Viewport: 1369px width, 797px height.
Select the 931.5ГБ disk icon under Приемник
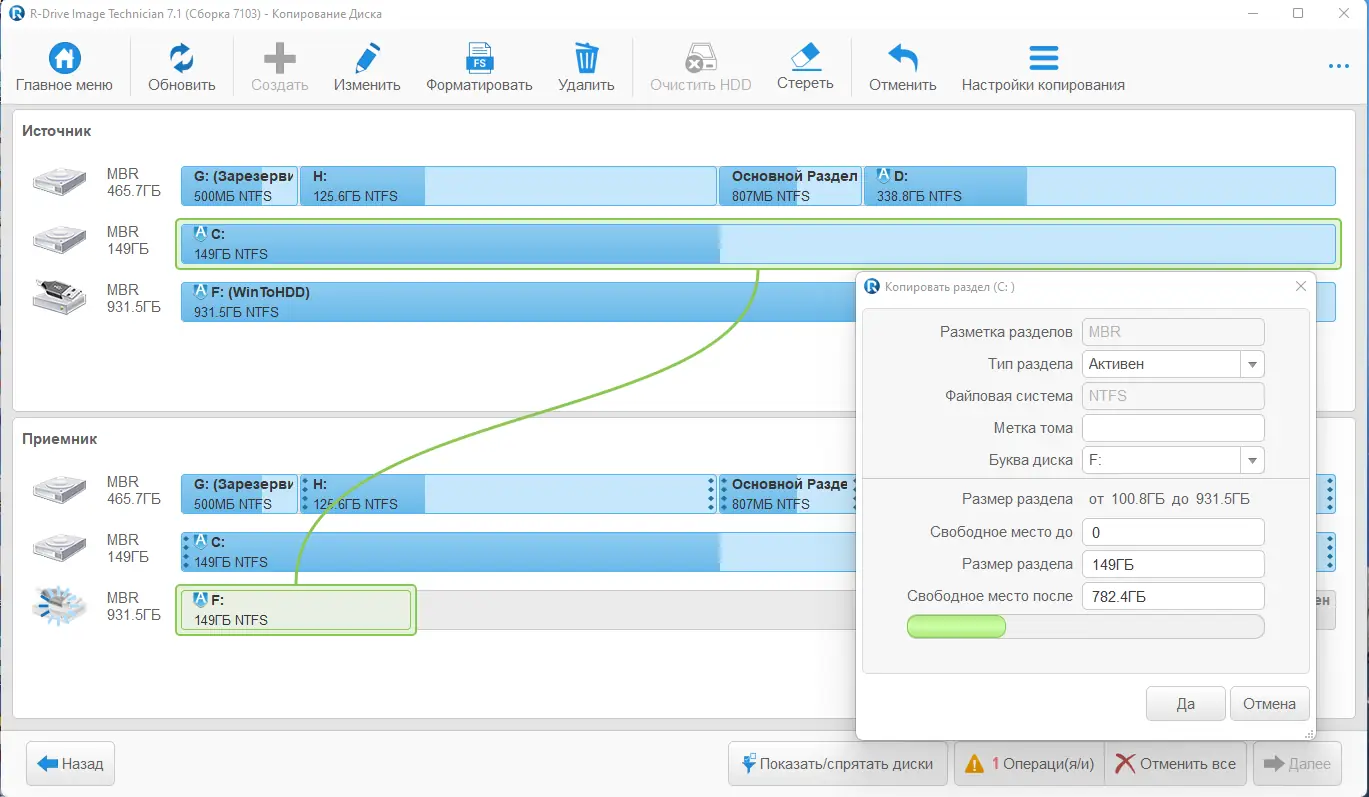(60, 605)
